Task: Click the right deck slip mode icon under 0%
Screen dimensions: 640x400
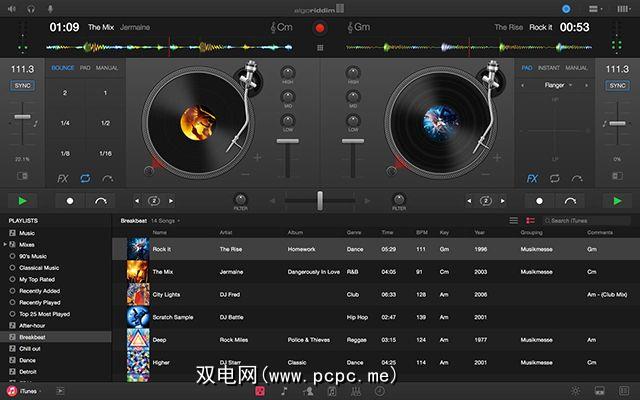Action: (x=618, y=176)
